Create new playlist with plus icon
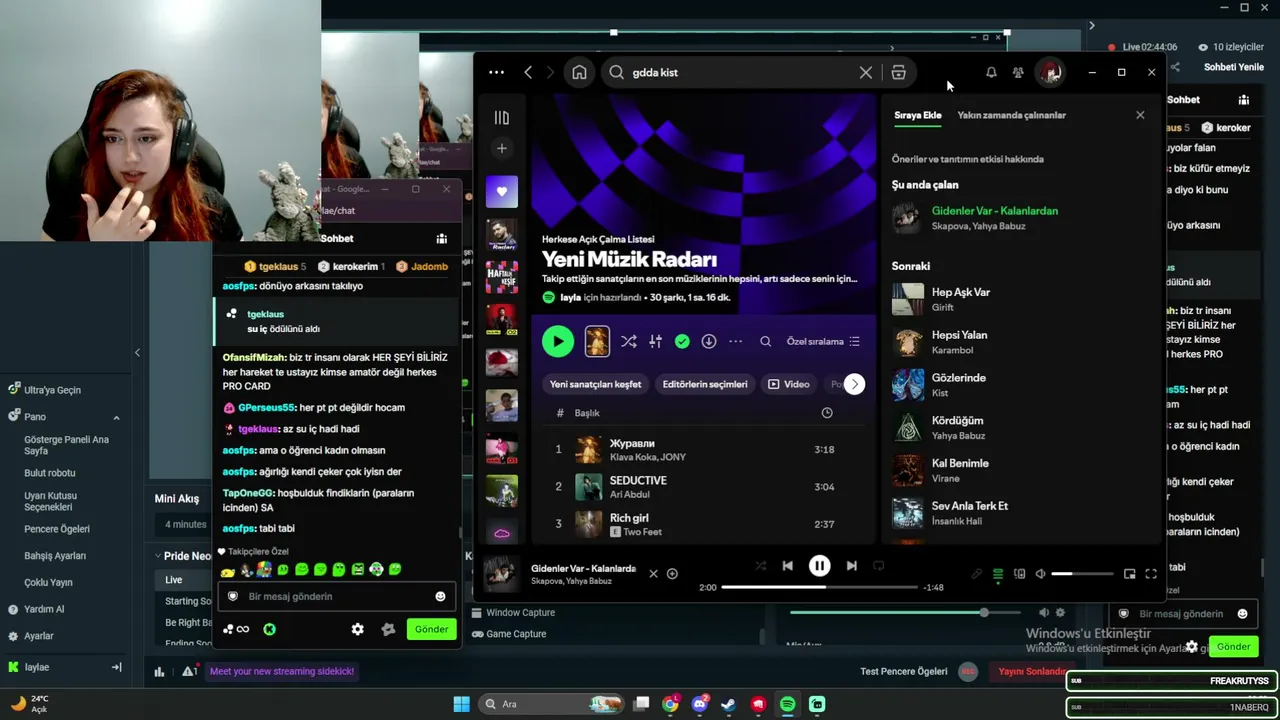Image resolution: width=1280 pixels, height=720 pixels. (502, 148)
